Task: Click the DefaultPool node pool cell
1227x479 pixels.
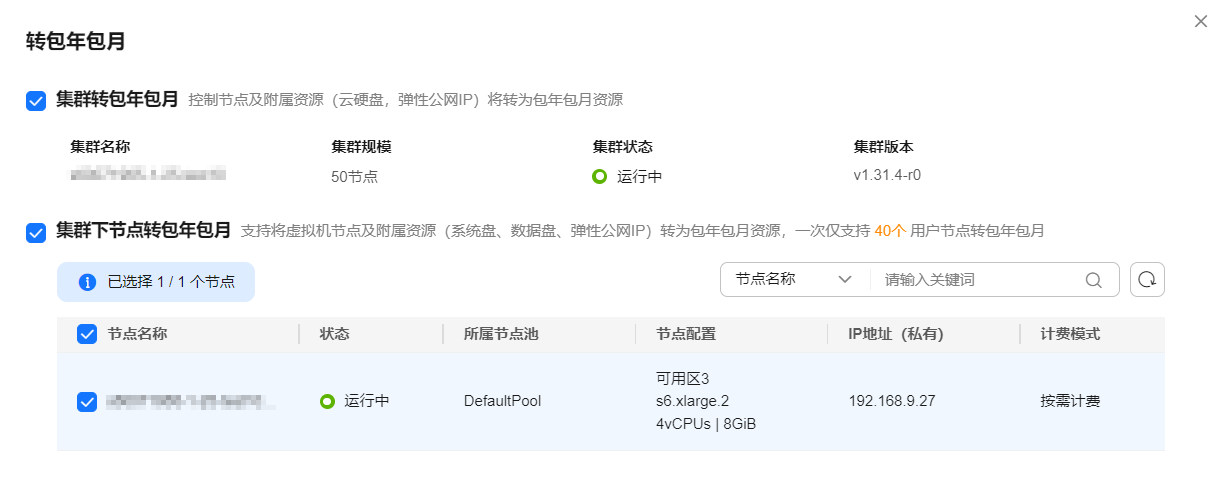Action: (502, 401)
